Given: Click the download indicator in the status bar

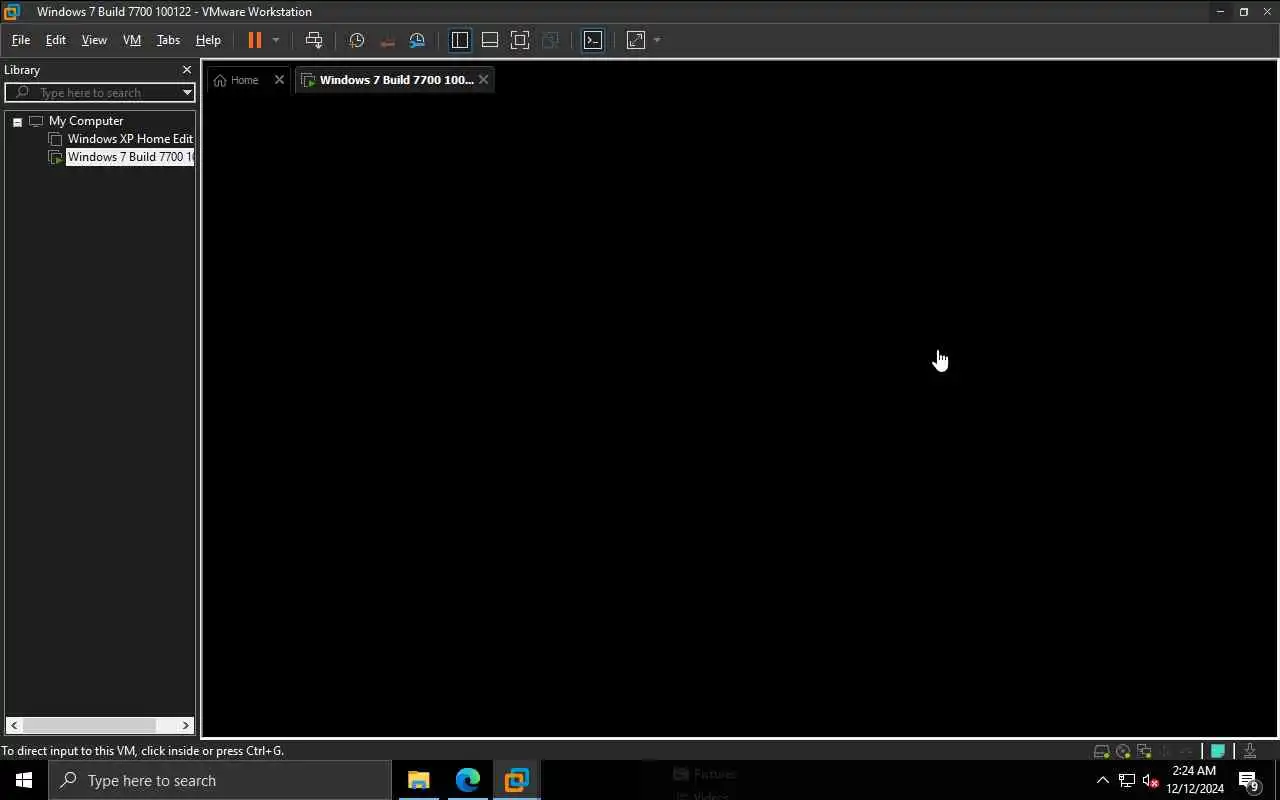Looking at the screenshot, I should pos(1250,751).
